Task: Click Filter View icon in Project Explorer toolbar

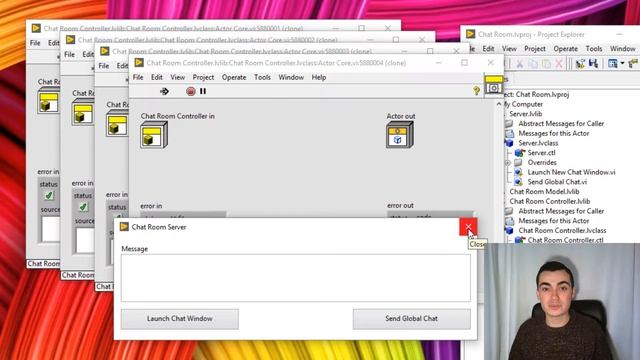Action: (612, 63)
